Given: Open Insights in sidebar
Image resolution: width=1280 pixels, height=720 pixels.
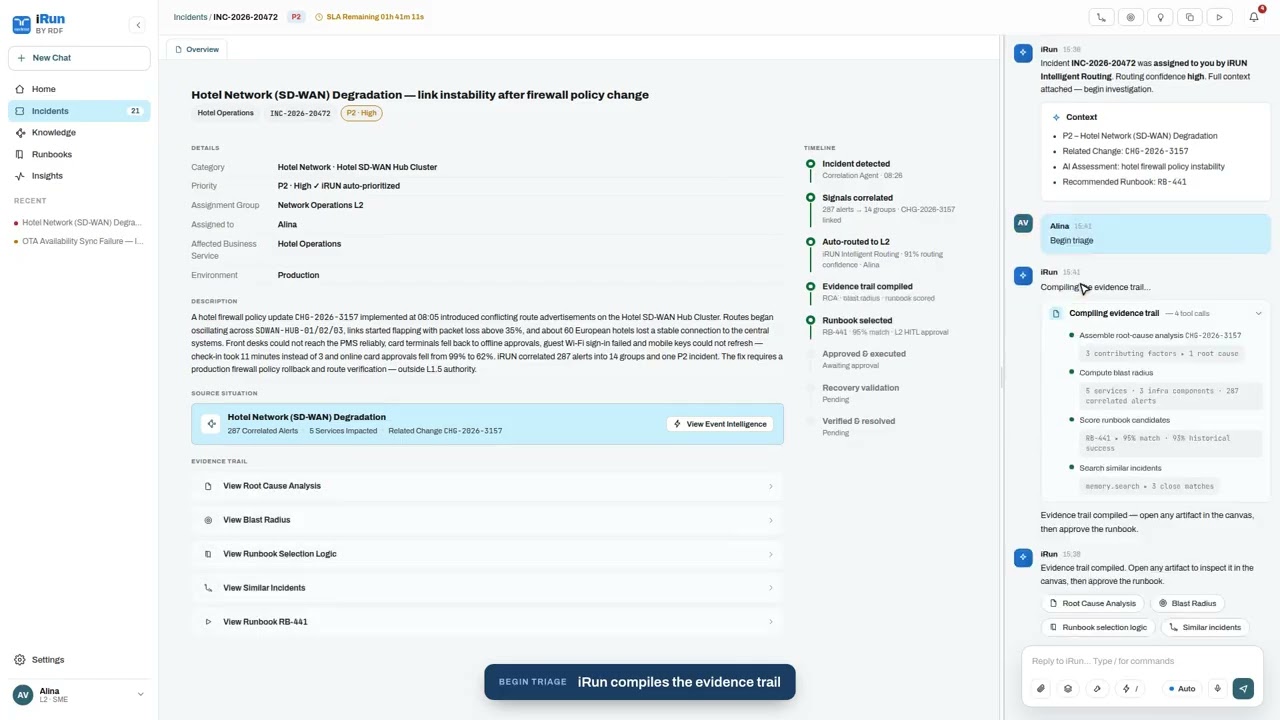Looking at the screenshot, I should click(x=79, y=176).
